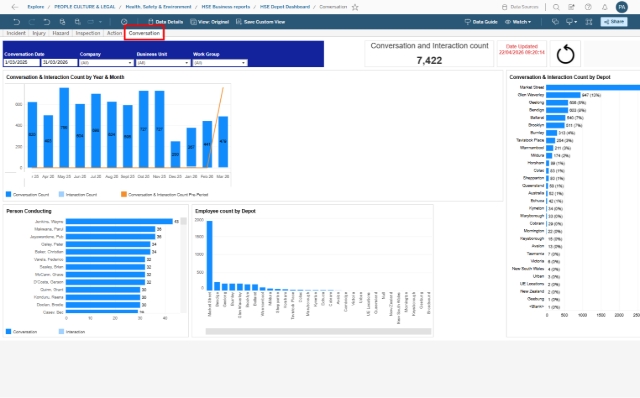Open the PA user avatar menu

622,7
